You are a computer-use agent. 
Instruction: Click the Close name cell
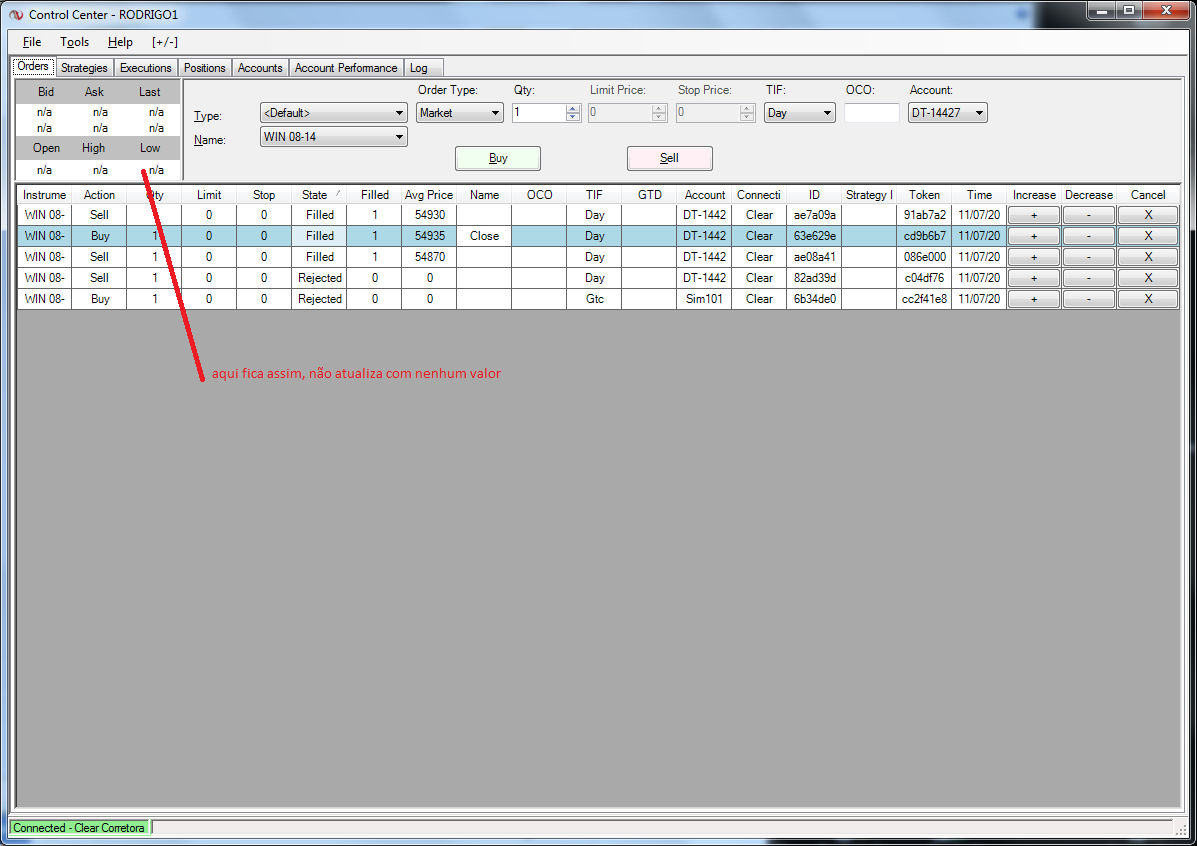pos(484,236)
